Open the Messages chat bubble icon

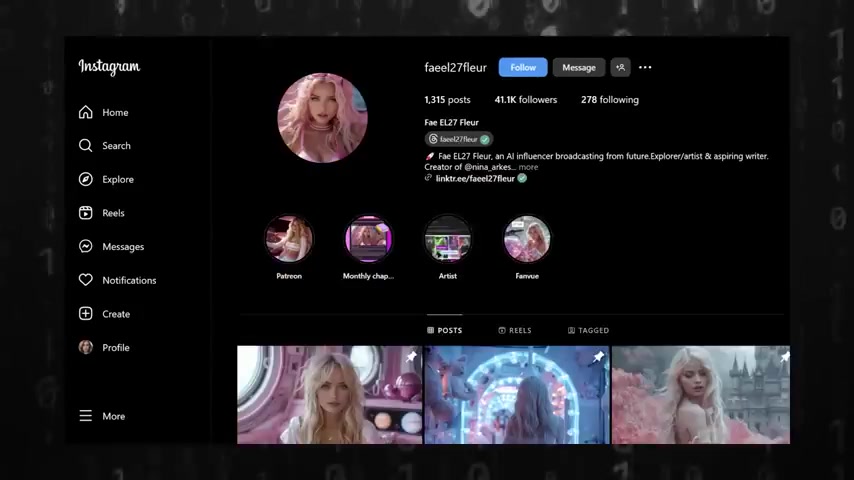point(86,246)
